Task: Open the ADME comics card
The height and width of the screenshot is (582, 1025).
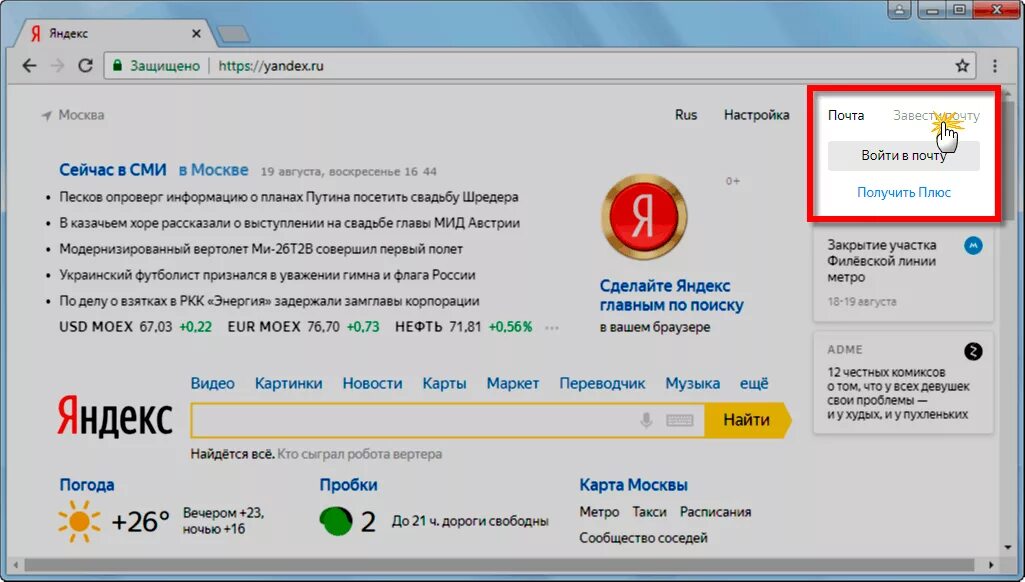Action: click(903, 383)
